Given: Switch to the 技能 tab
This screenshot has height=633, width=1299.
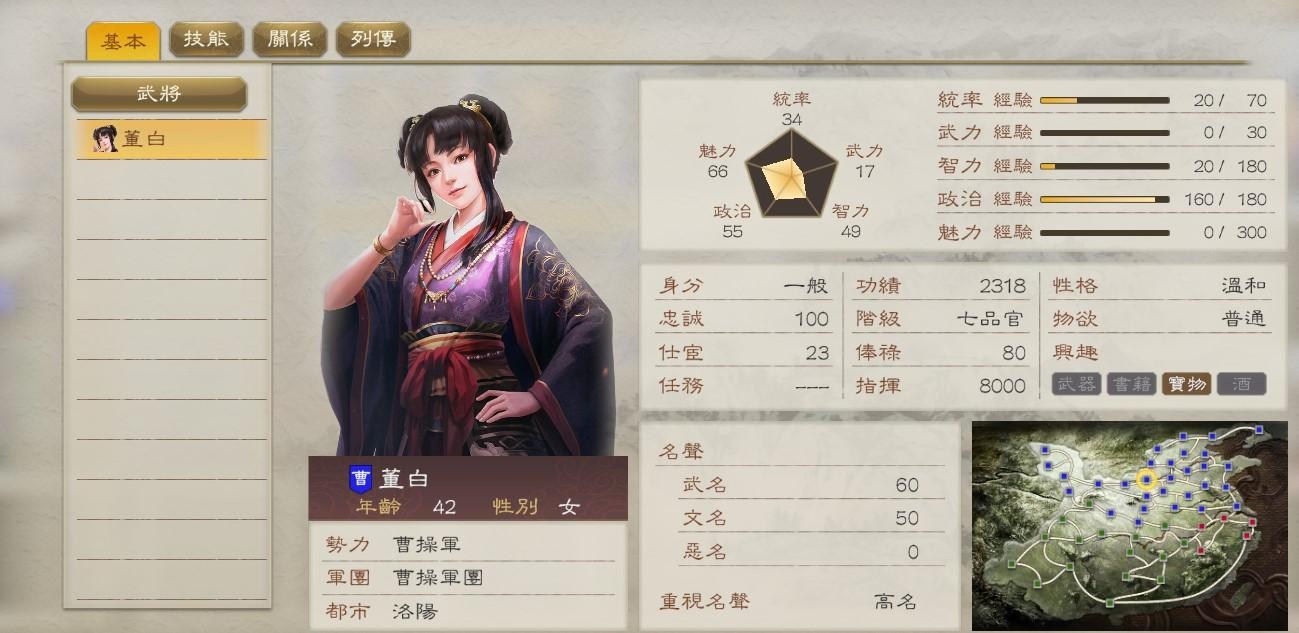Looking at the screenshot, I should [205, 40].
